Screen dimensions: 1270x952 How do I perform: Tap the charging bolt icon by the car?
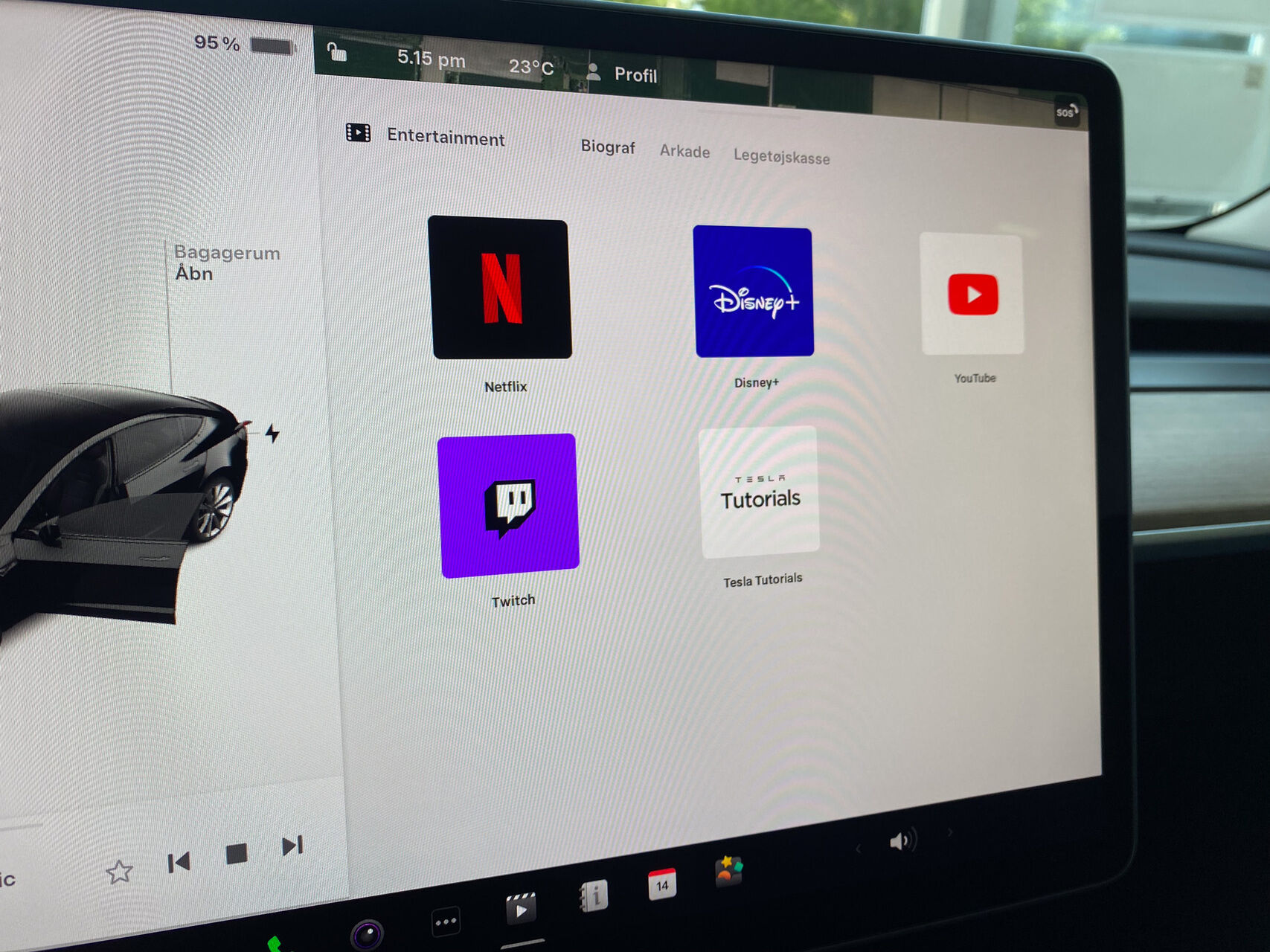(x=272, y=433)
